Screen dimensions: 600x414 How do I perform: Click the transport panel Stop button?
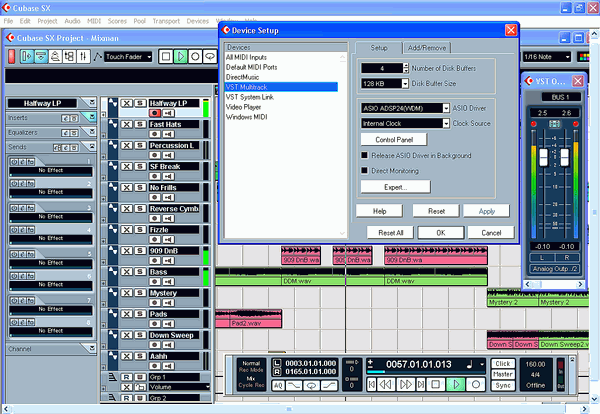point(435,384)
